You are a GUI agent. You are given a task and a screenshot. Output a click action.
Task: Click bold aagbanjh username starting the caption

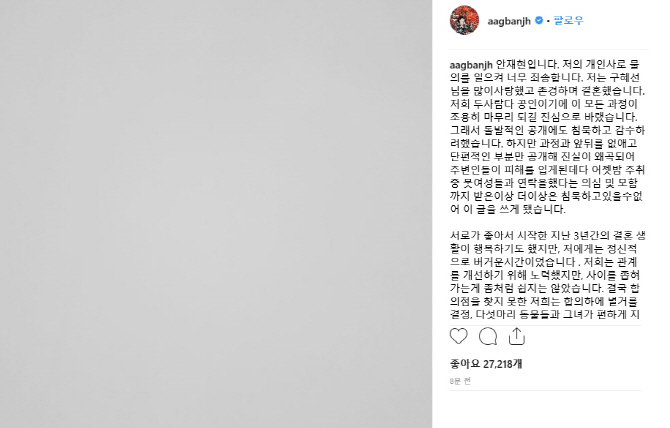coord(471,65)
